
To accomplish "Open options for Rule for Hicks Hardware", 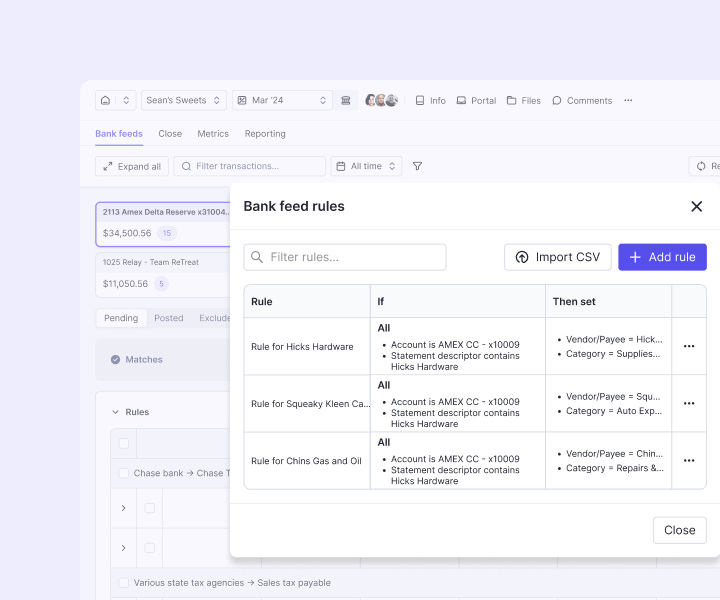I will [689, 346].
